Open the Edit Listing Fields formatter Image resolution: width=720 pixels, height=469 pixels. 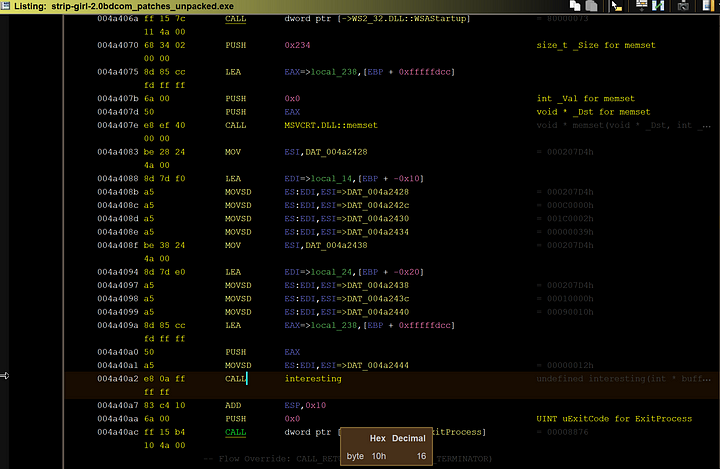click(641, 6)
